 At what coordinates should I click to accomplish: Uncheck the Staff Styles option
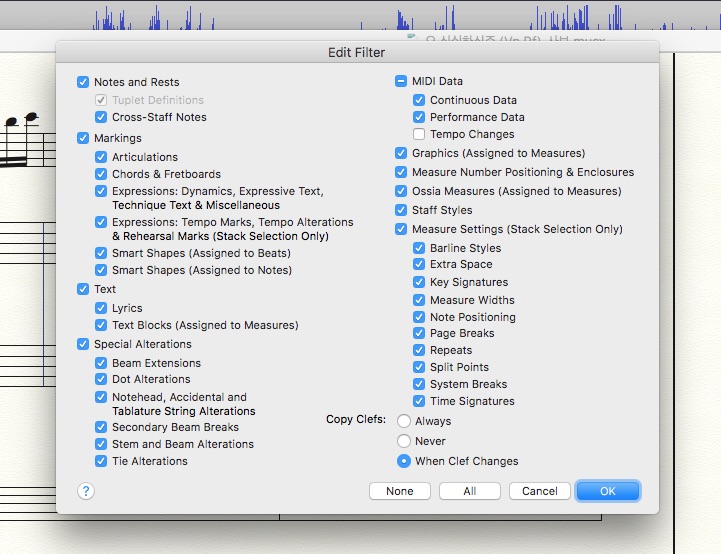click(x=401, y=210)
